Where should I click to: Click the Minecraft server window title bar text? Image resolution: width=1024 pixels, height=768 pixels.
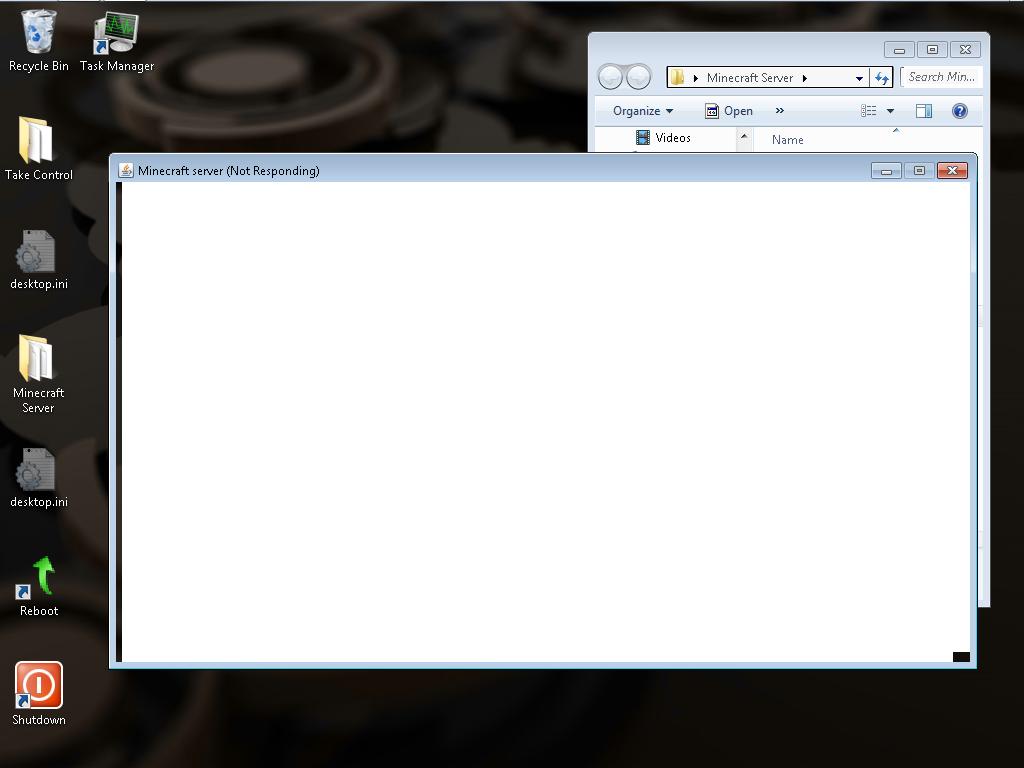tap(229, 171)
